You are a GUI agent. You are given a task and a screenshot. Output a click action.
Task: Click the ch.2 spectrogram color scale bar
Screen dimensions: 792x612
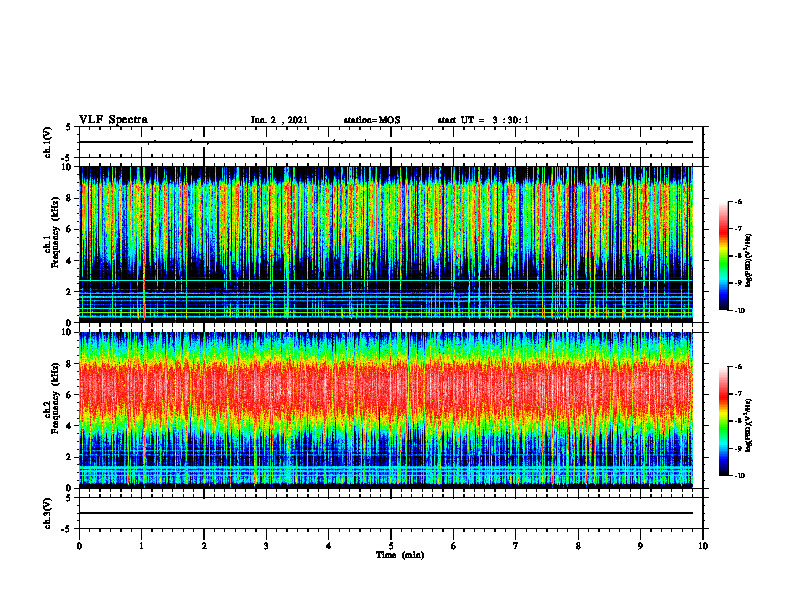[x=723, y=421]
